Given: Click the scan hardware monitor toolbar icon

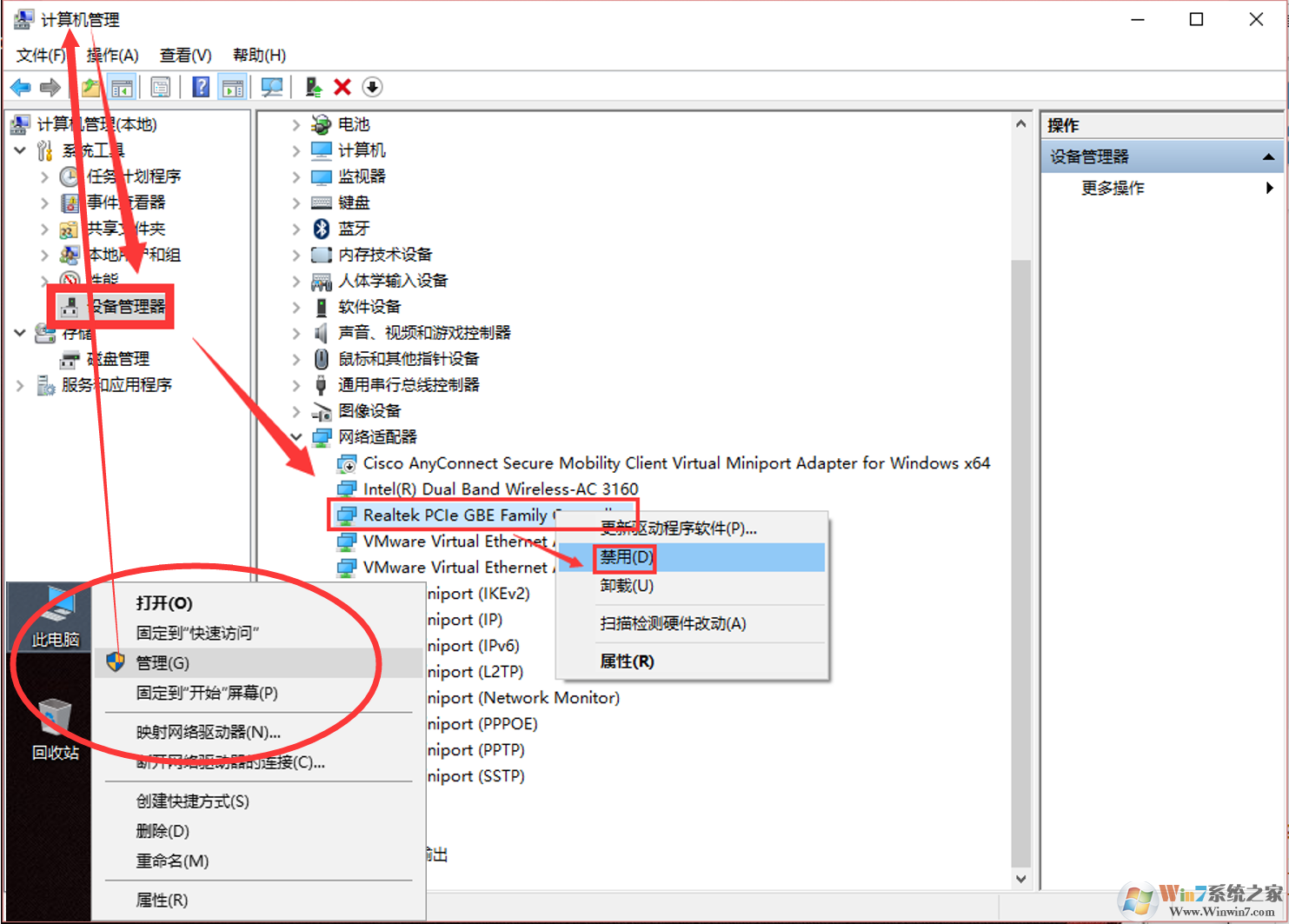Looking at the screenshot, I should point(272,87).
